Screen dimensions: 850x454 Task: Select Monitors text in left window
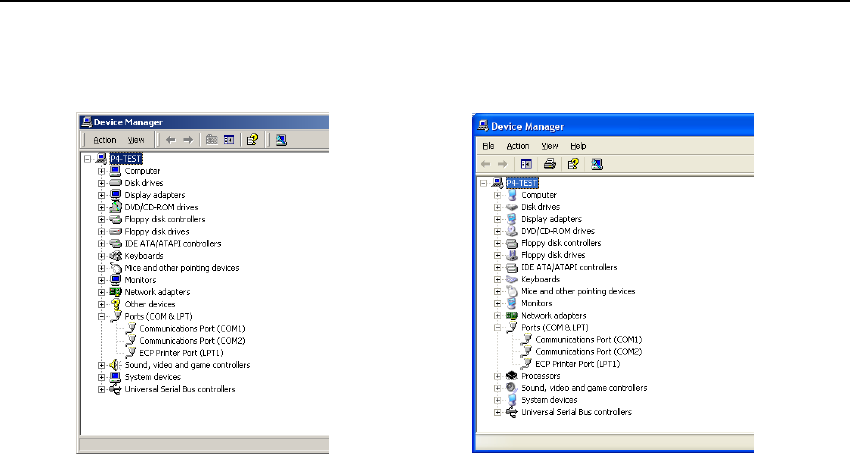point(140,280)
